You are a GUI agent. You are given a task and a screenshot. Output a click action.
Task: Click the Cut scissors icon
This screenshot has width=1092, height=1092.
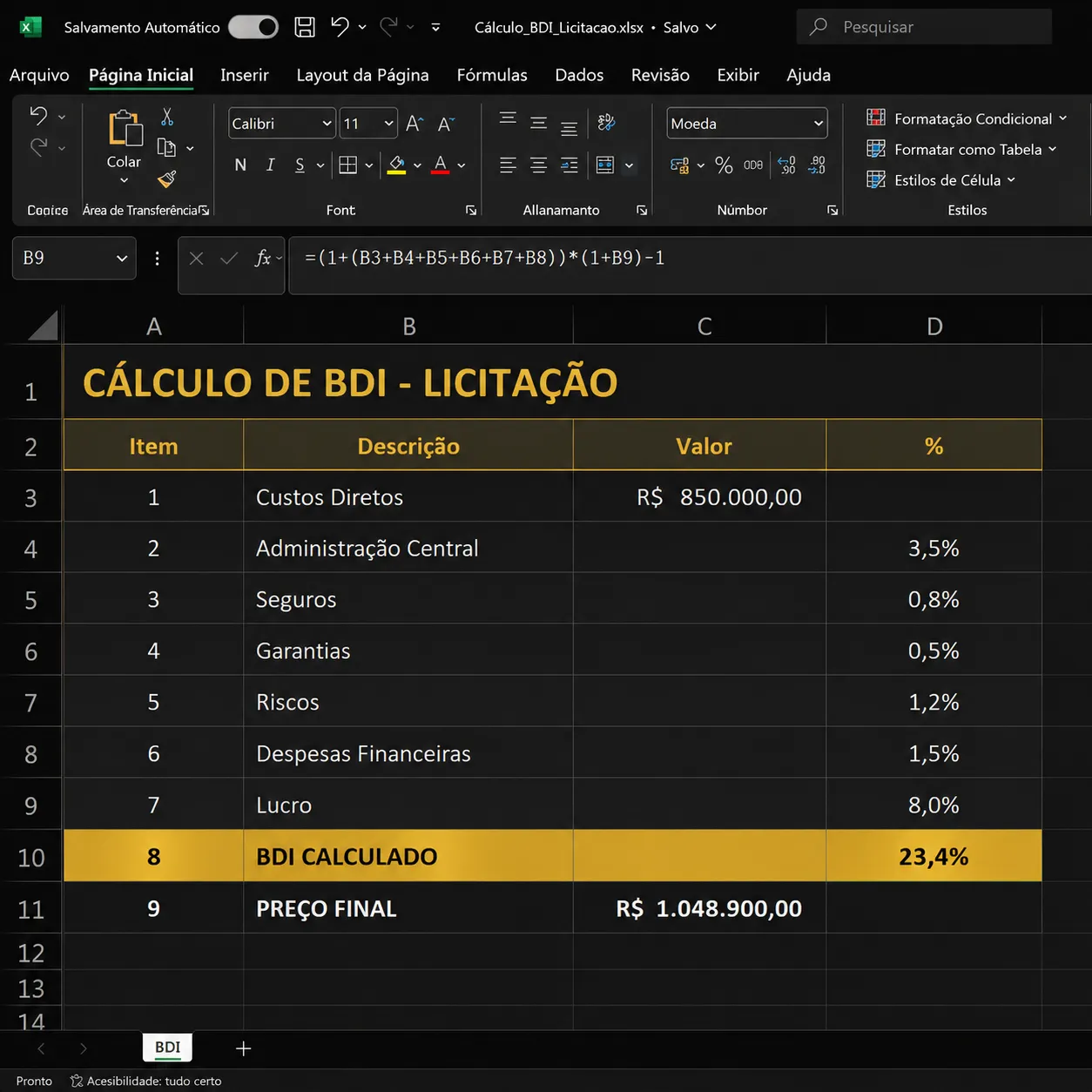coord(167,117)
